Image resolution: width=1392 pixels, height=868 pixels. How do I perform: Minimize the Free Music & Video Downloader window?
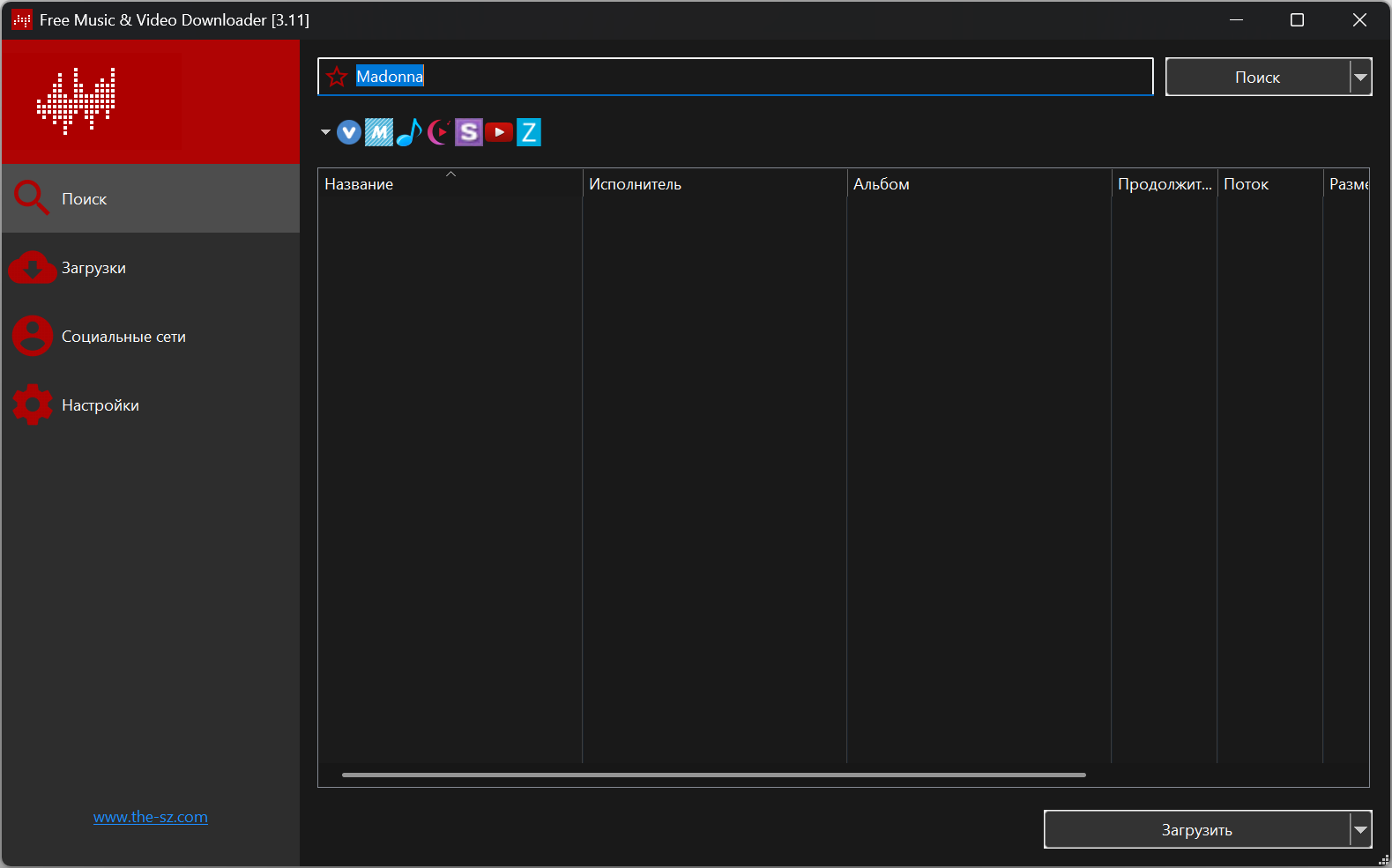(x=1237, y=19)
